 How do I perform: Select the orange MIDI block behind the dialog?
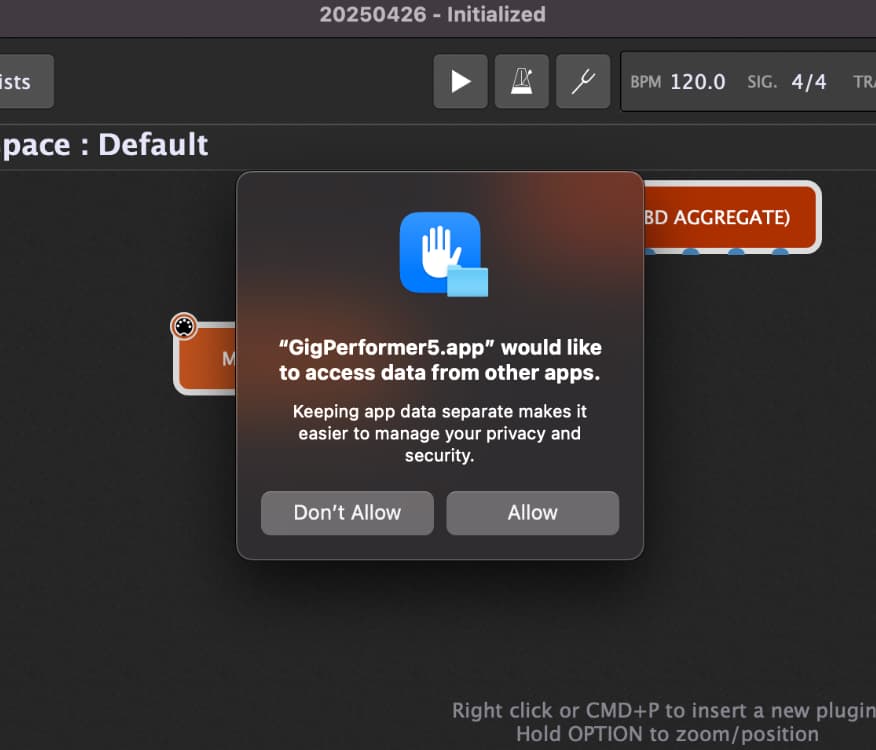point(206,359)
